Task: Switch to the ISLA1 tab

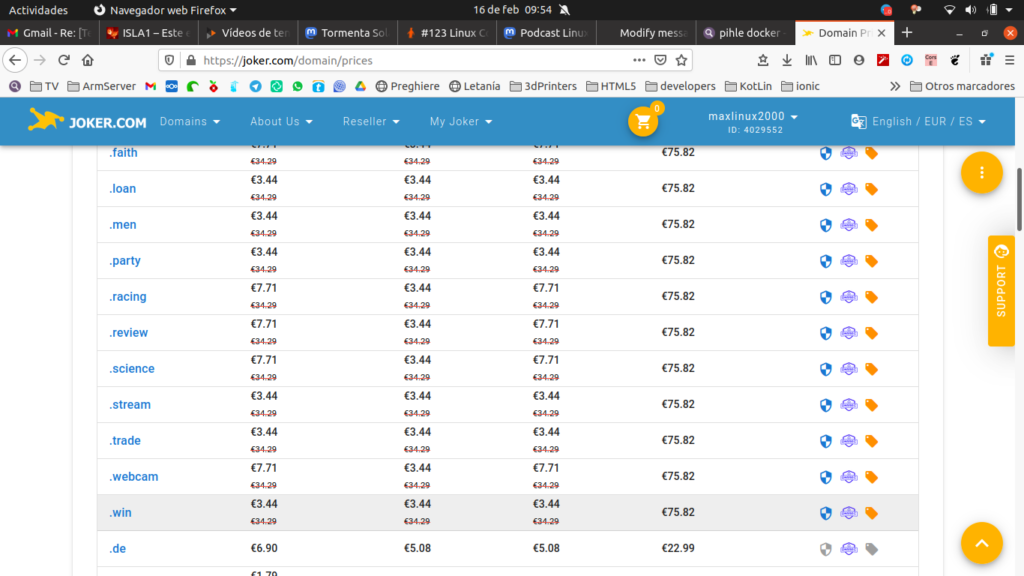Action: coord(148,33)
